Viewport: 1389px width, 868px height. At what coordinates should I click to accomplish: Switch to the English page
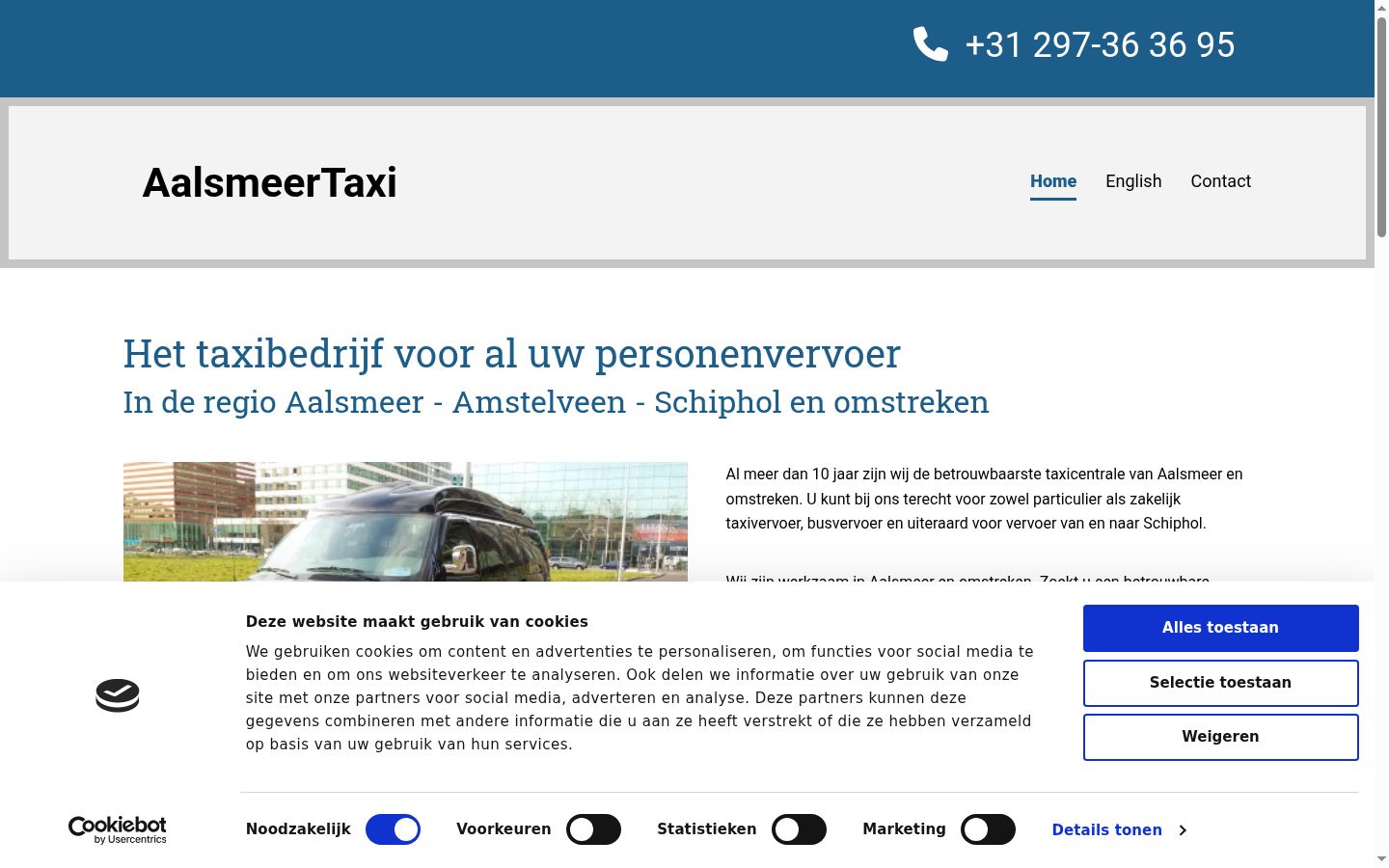(1133, 181)
